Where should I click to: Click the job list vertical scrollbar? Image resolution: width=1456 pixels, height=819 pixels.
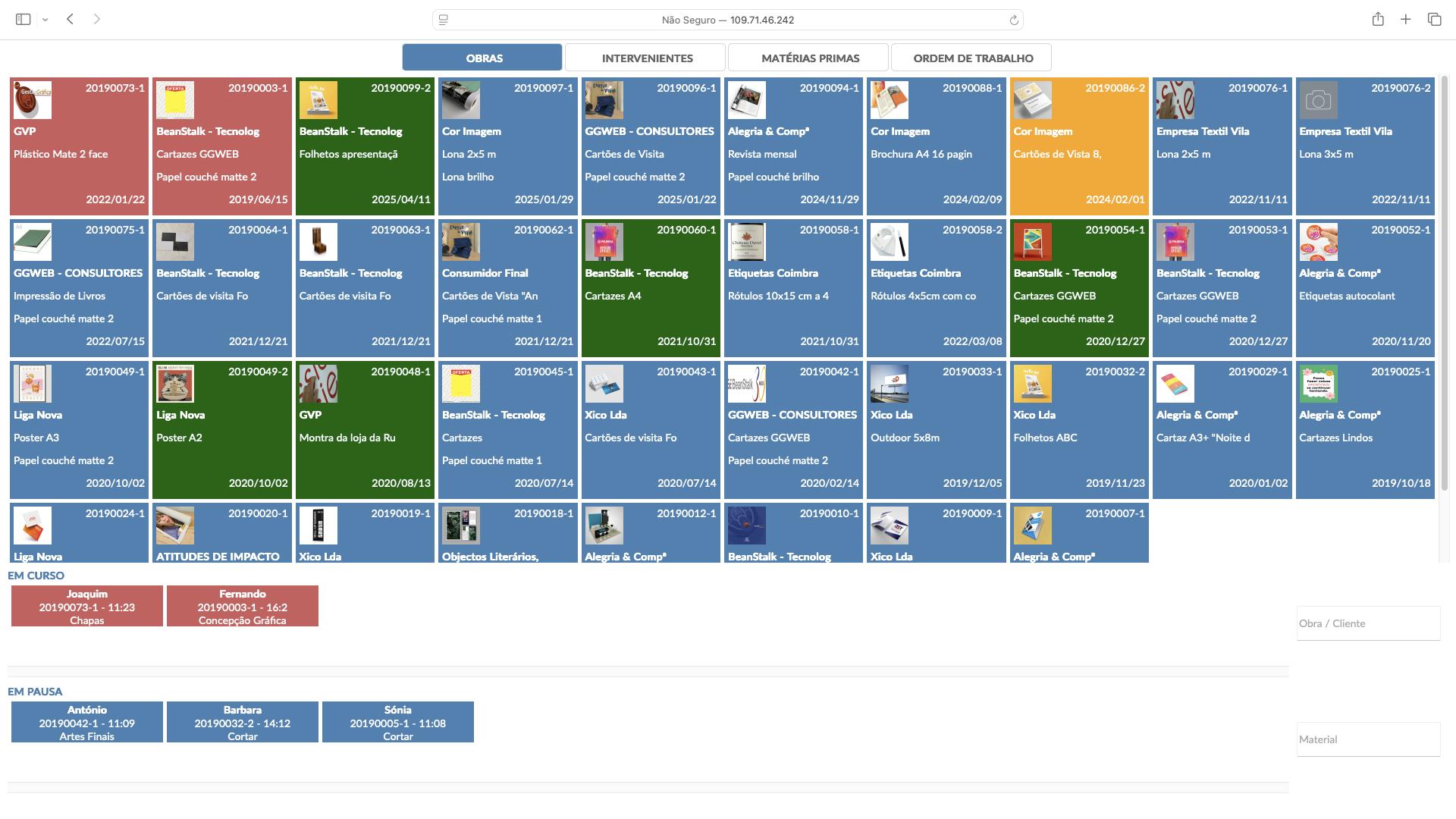pyautogui.click(x=1444, y=281)
